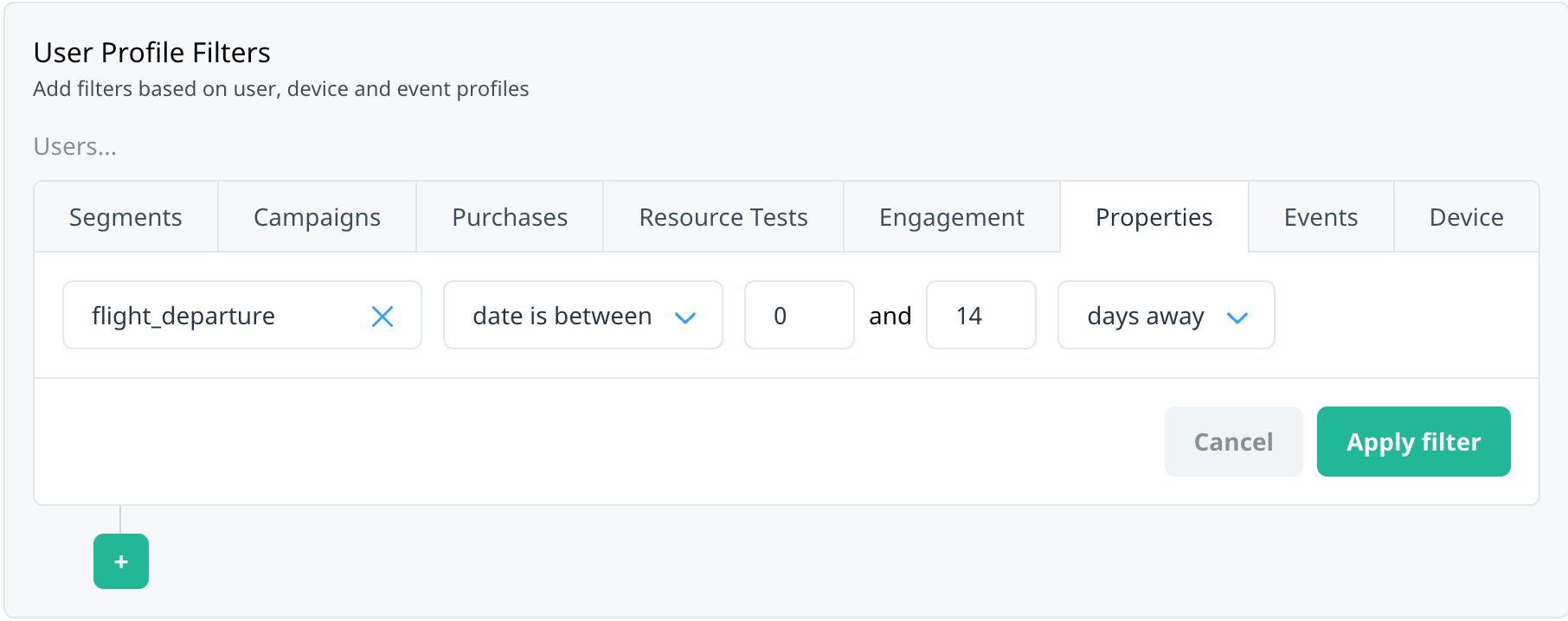The image size is (1568, 621).
Task: Open the days away chevron arrow
Action: coord(1237,317)
